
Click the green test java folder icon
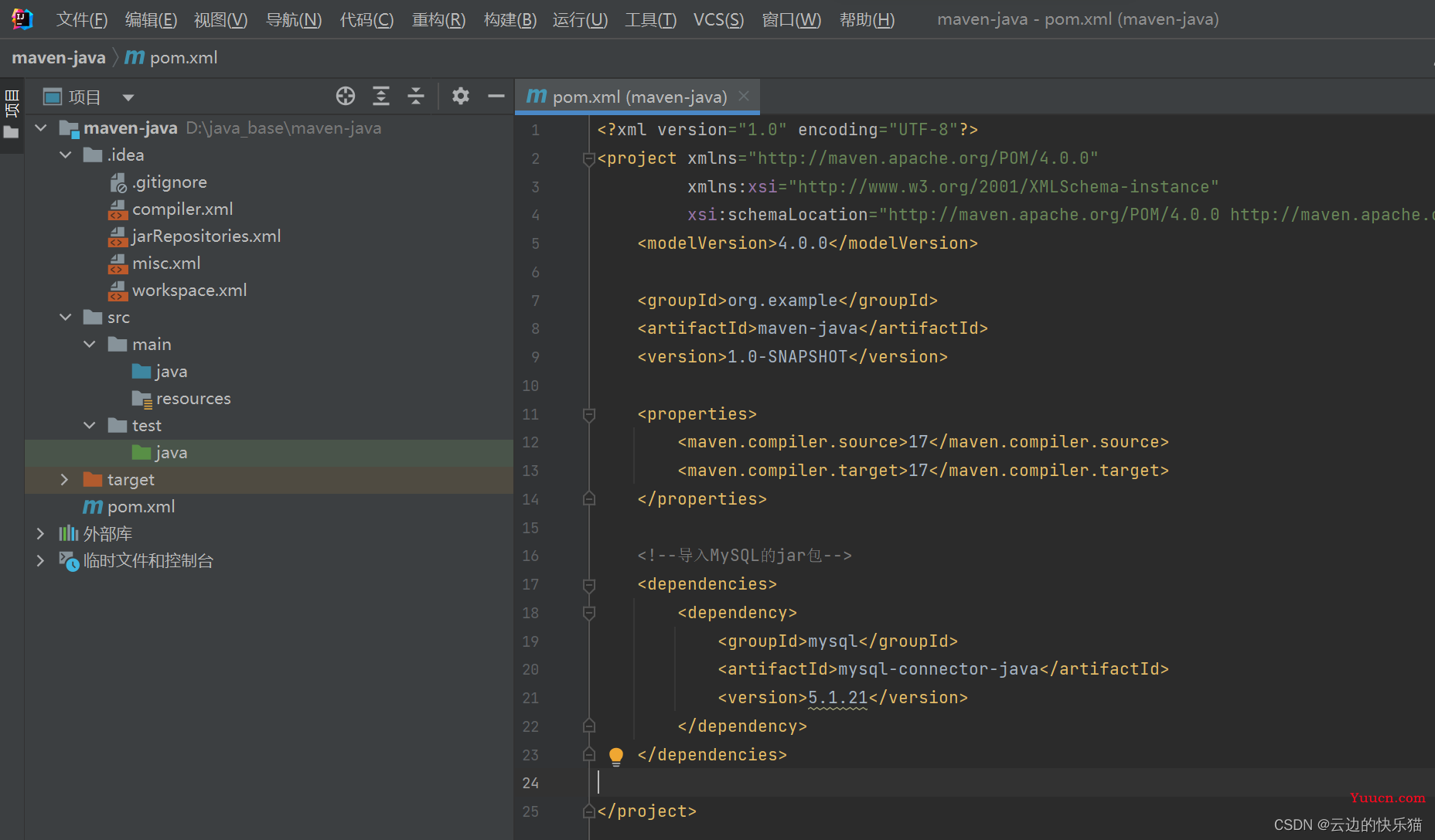coord(141,452)
